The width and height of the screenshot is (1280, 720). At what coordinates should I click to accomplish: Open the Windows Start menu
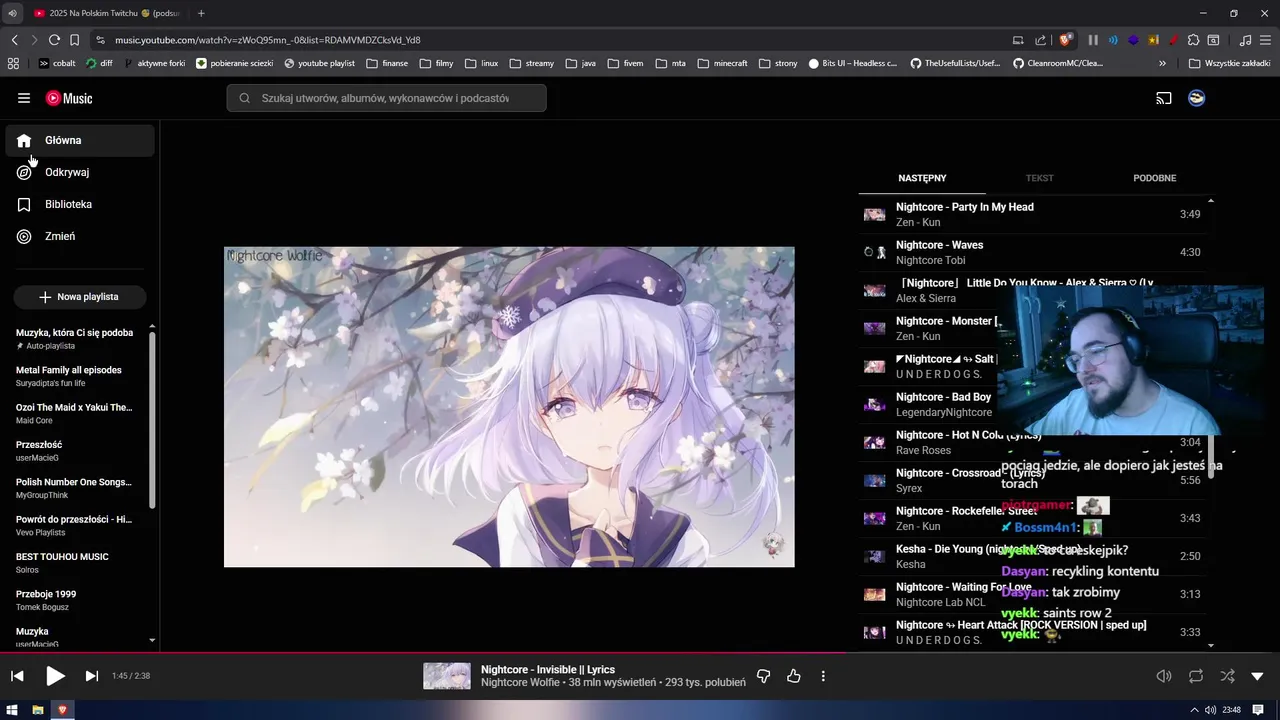(12, 710)
